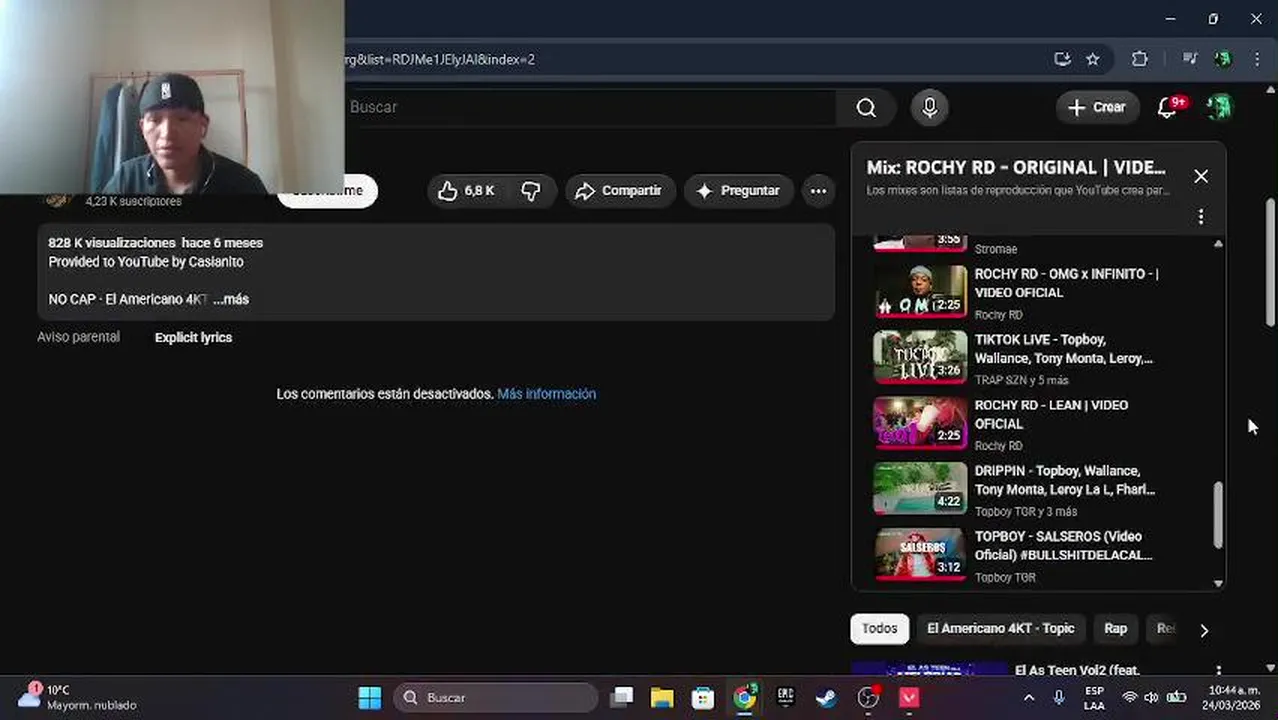Select El Americano 4KT - Topic chip
The image size is (1278, 720).
click(x=1000, y=628)
